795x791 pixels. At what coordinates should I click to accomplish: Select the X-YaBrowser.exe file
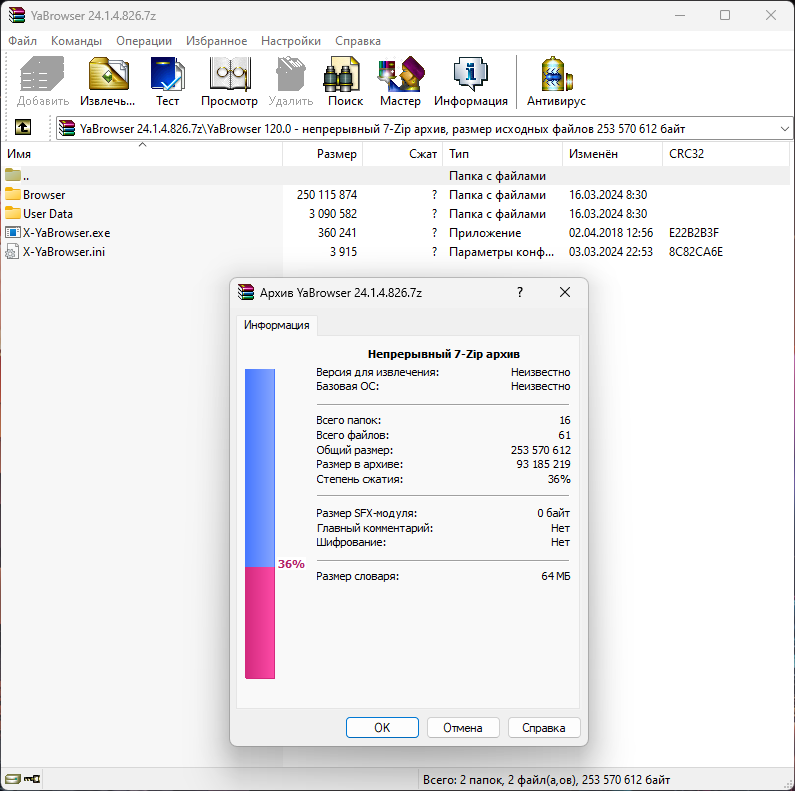pos(66,233)
